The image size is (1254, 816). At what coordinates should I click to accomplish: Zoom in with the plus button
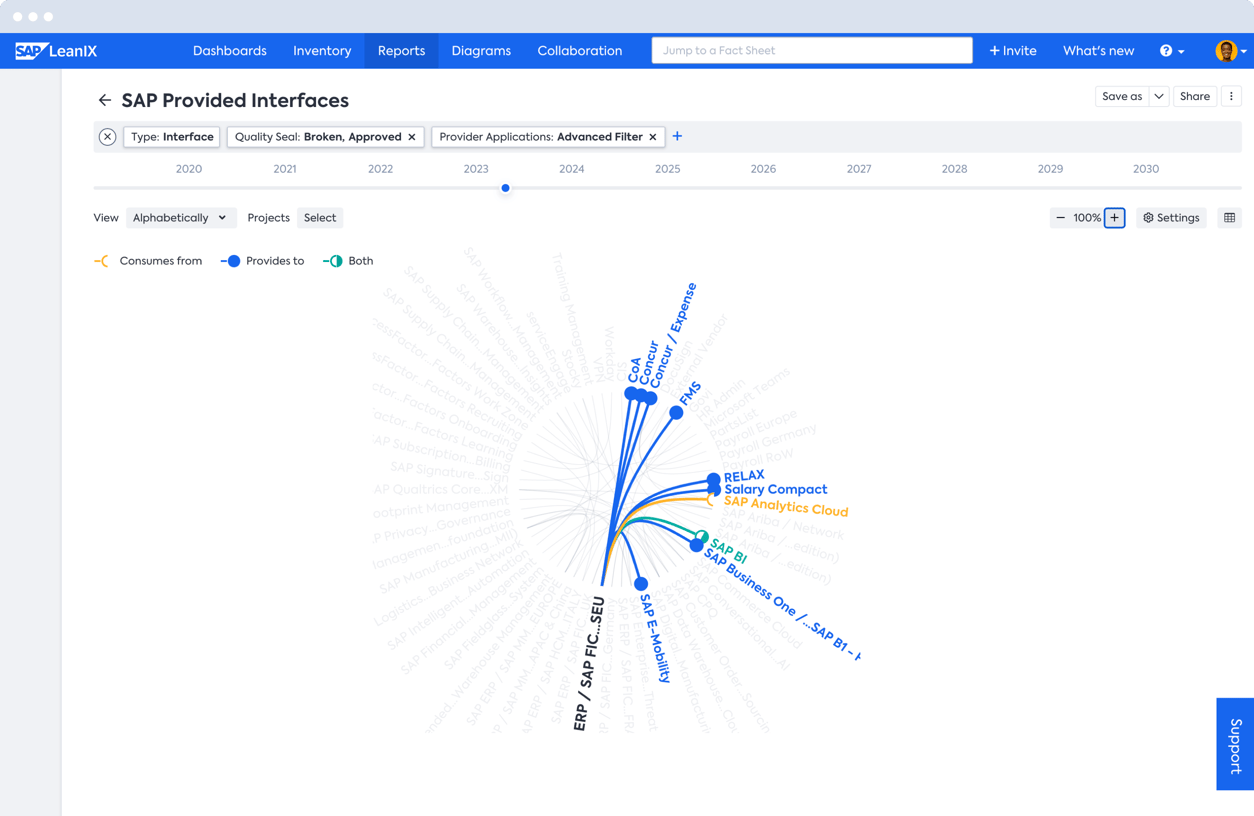(1114, 218)
